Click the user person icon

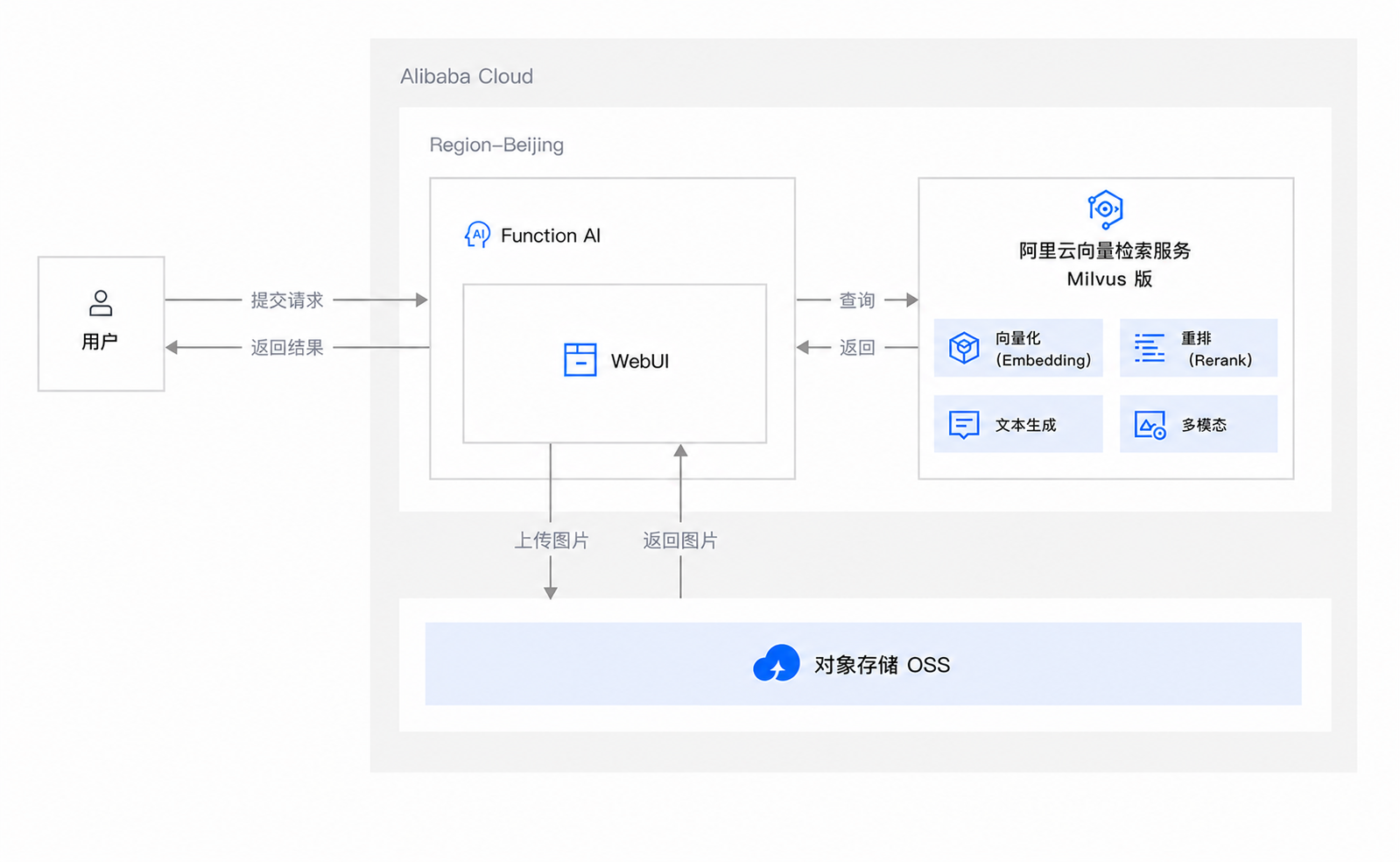pyautogui.click(x=101, y=303)
